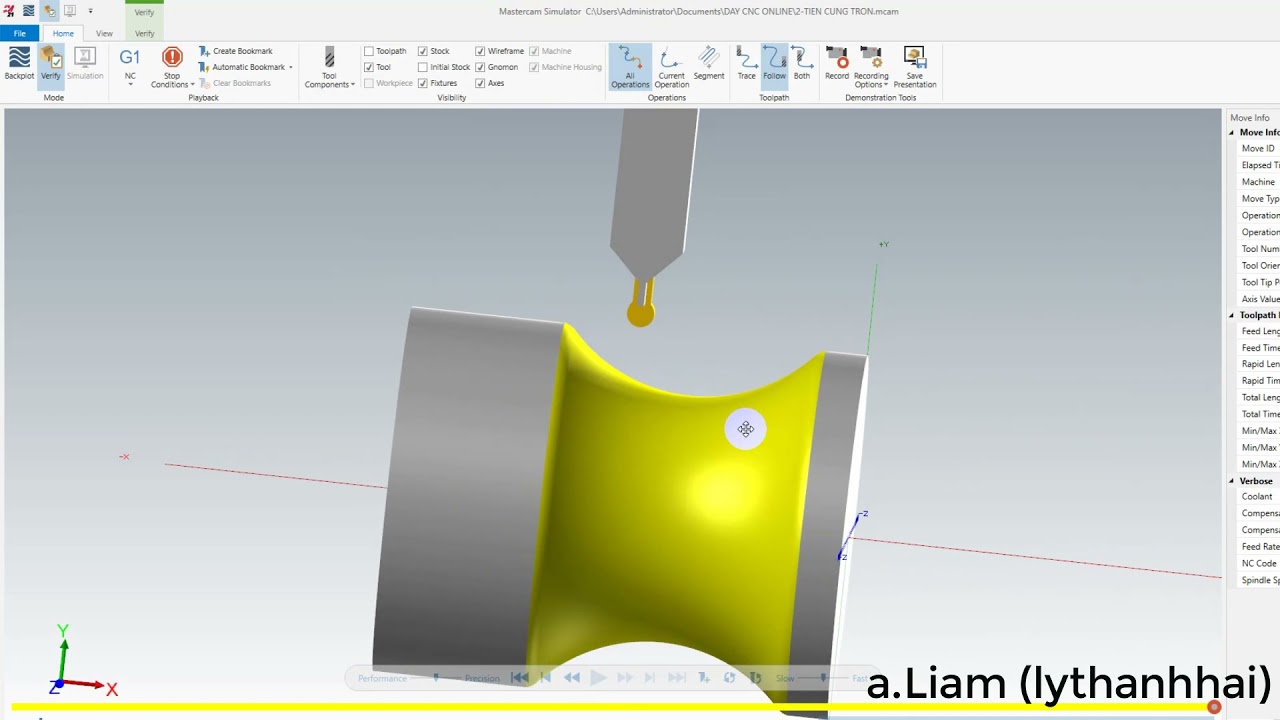Collapse the Toolpath Info section
1280x720 pixels.
tap(1232, 315)
